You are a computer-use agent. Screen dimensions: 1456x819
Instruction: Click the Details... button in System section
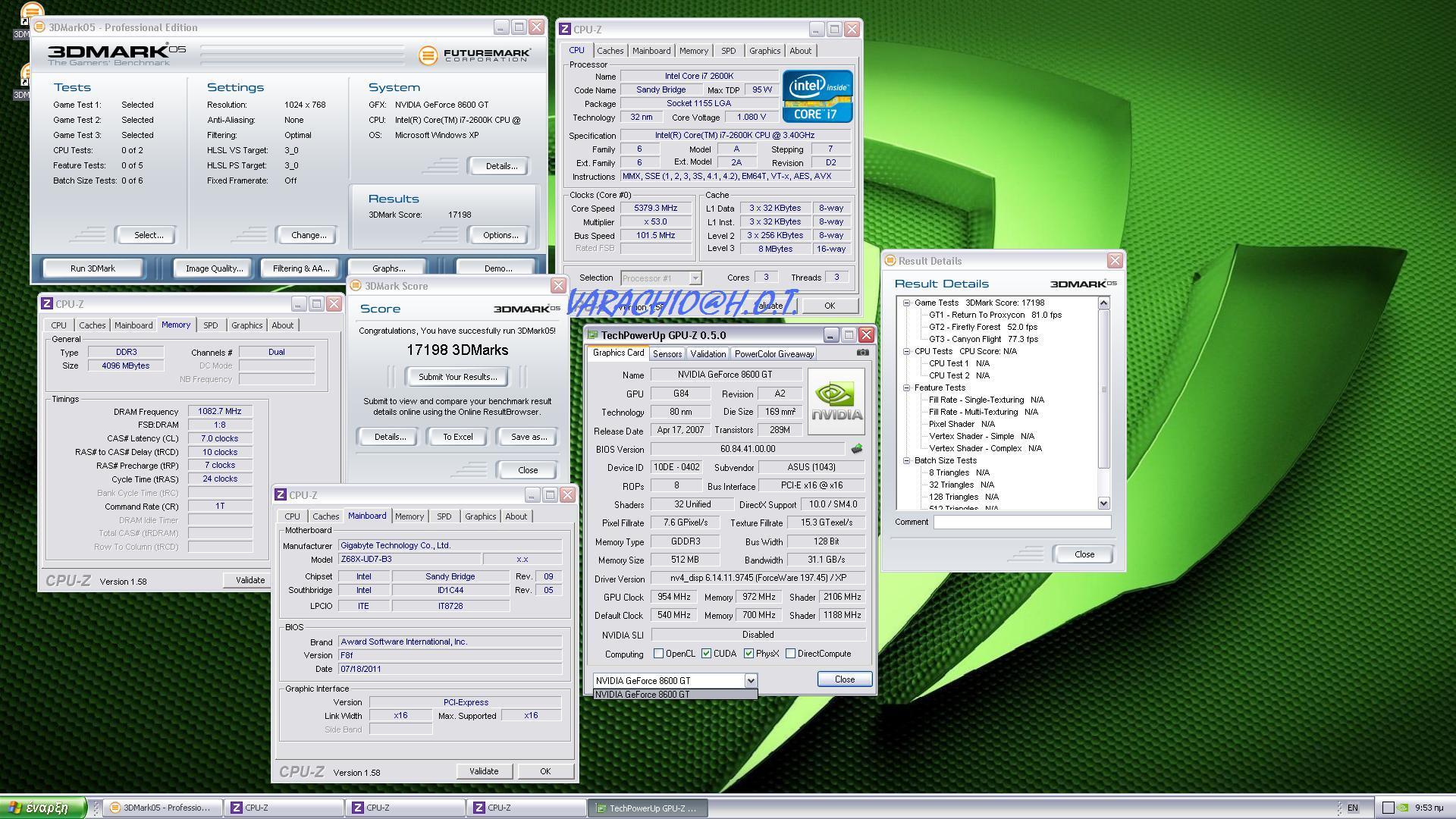(x=500, y=166)
